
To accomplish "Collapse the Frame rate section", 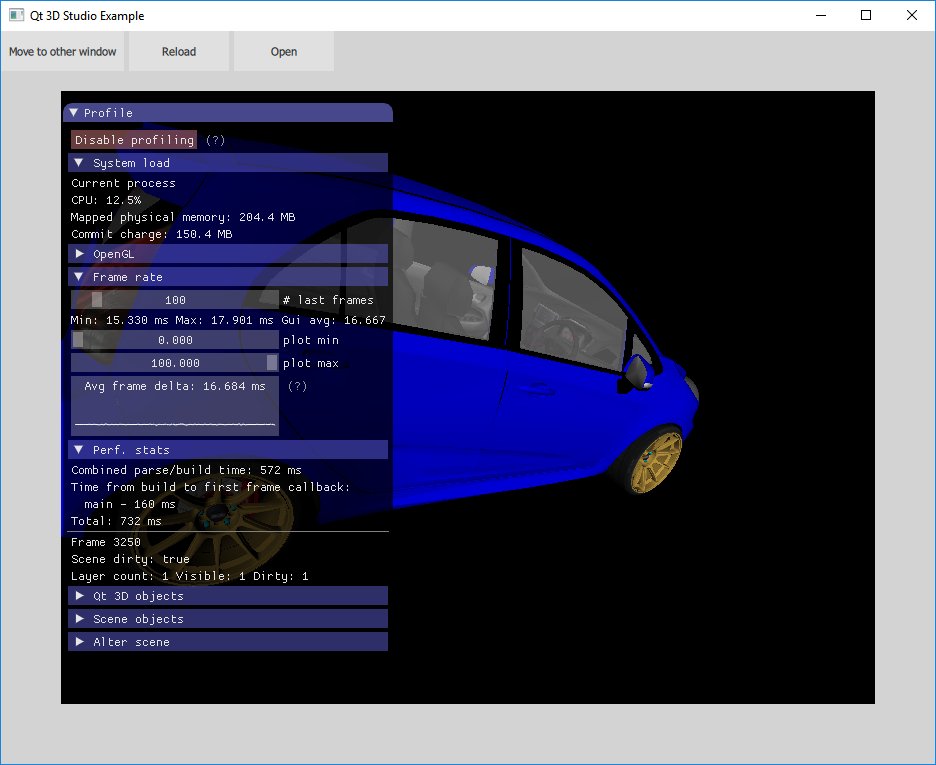I will [79, 276].
